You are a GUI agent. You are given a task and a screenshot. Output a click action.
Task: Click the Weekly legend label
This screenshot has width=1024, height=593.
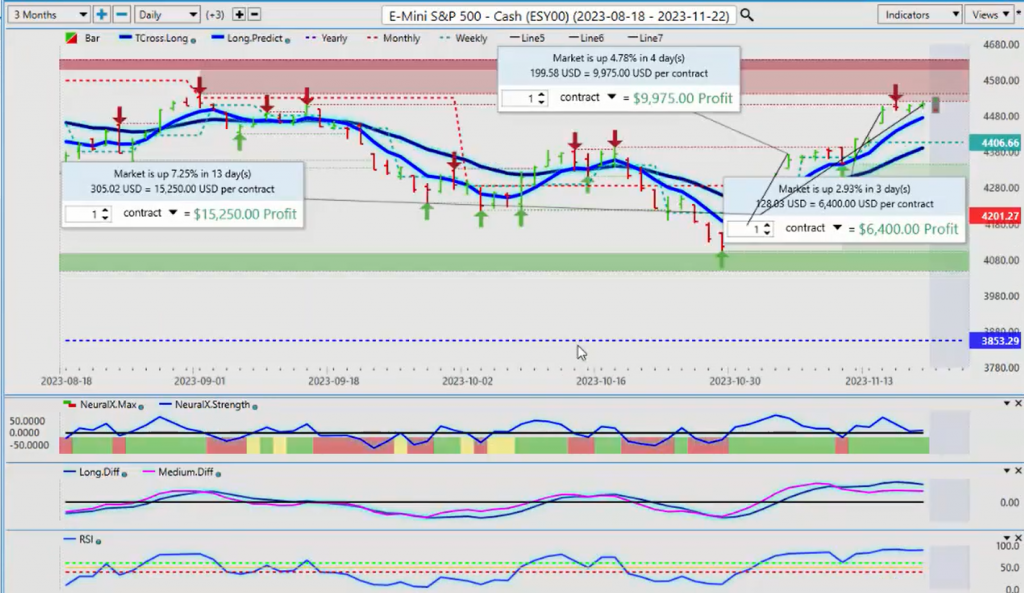(x=471, y=38)
